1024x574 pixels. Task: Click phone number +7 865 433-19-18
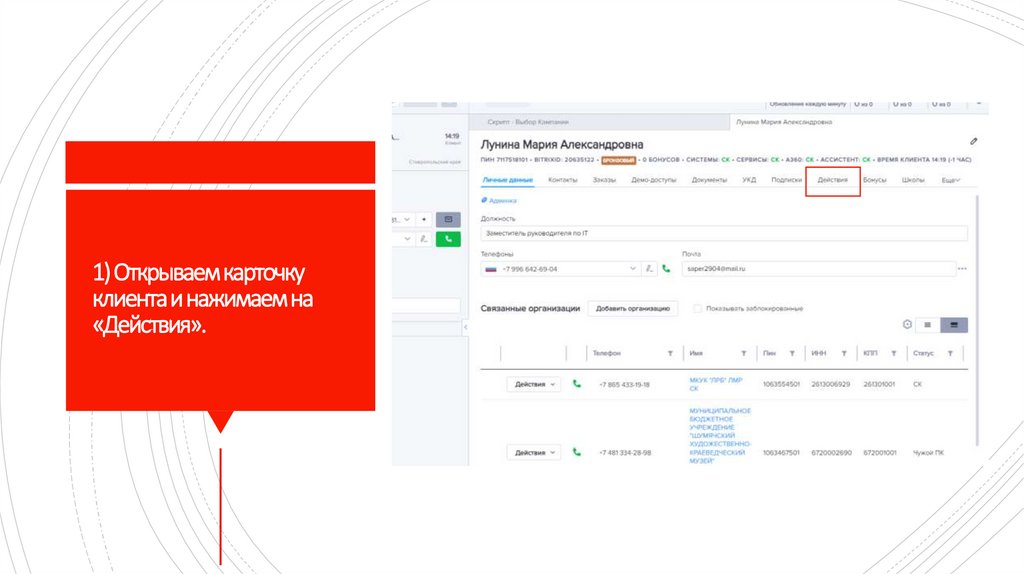pos(624,385)
